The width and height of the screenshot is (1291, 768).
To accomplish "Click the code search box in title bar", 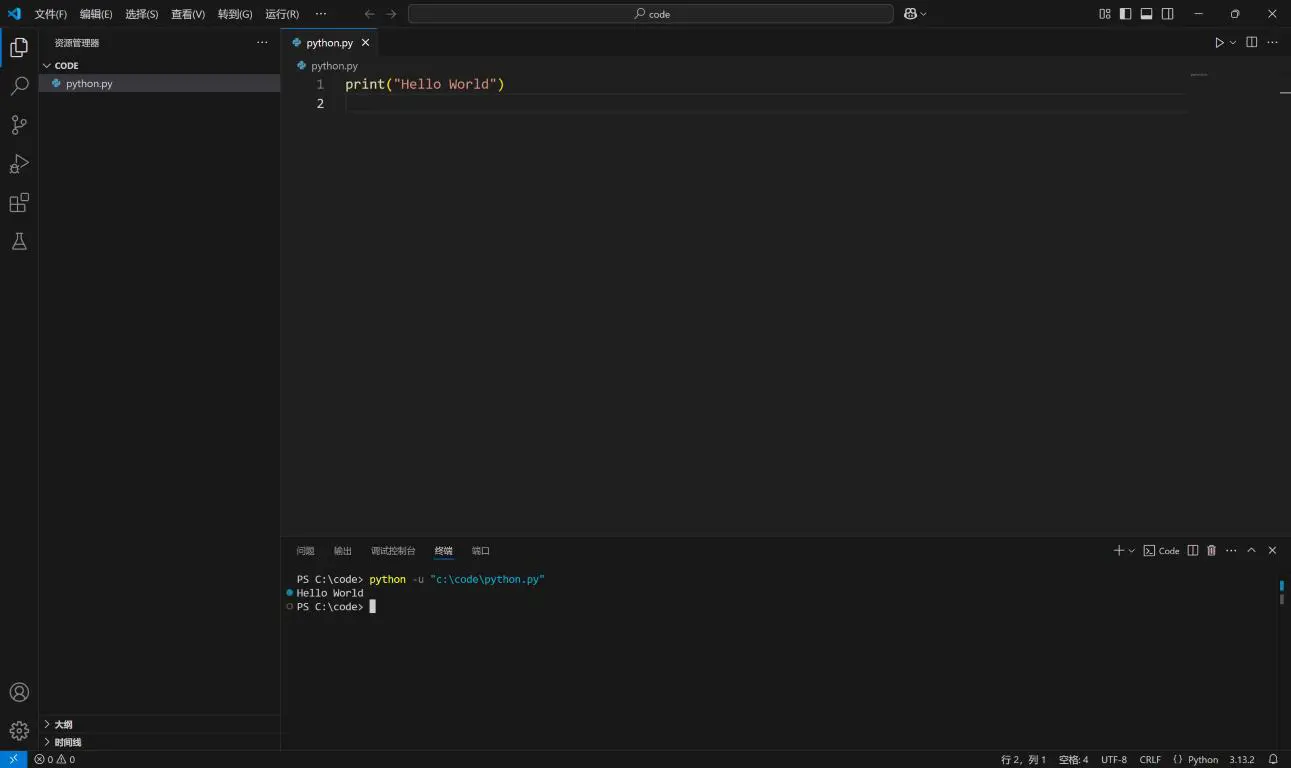I will [650, 14].
